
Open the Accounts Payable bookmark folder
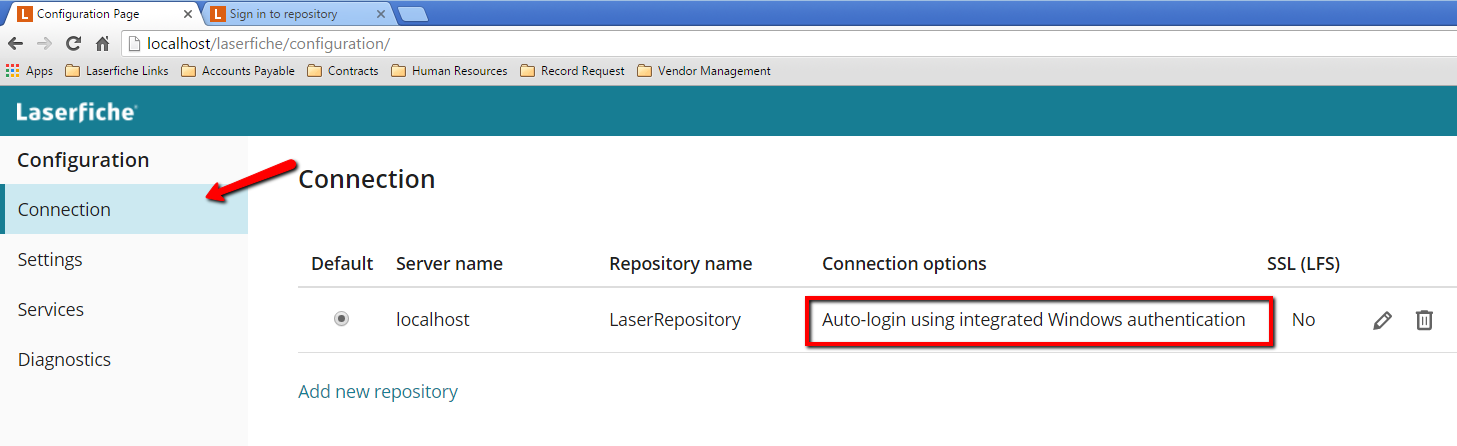click(239, 71)
